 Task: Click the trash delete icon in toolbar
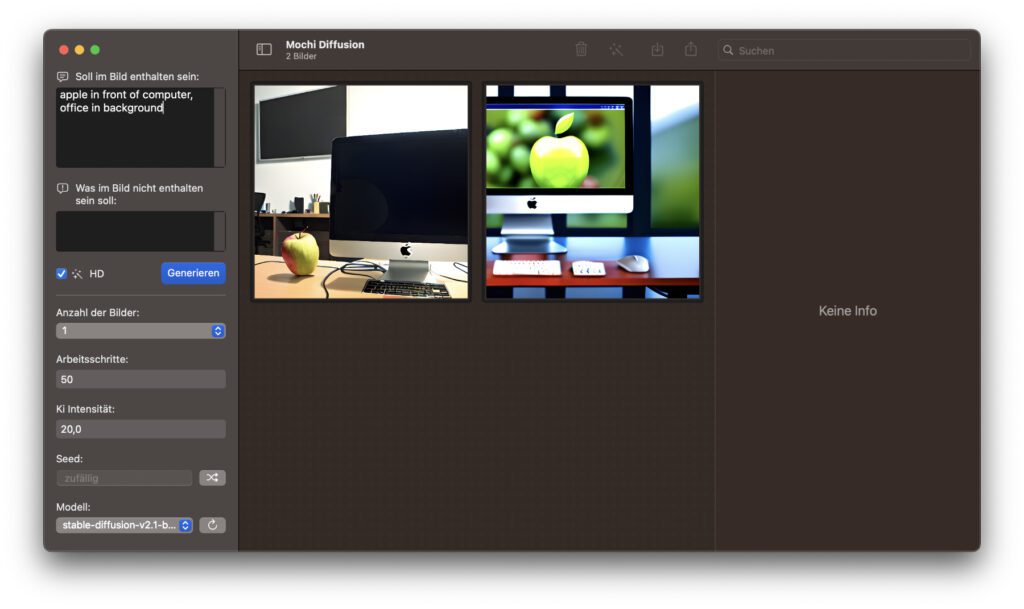[581, 49]
